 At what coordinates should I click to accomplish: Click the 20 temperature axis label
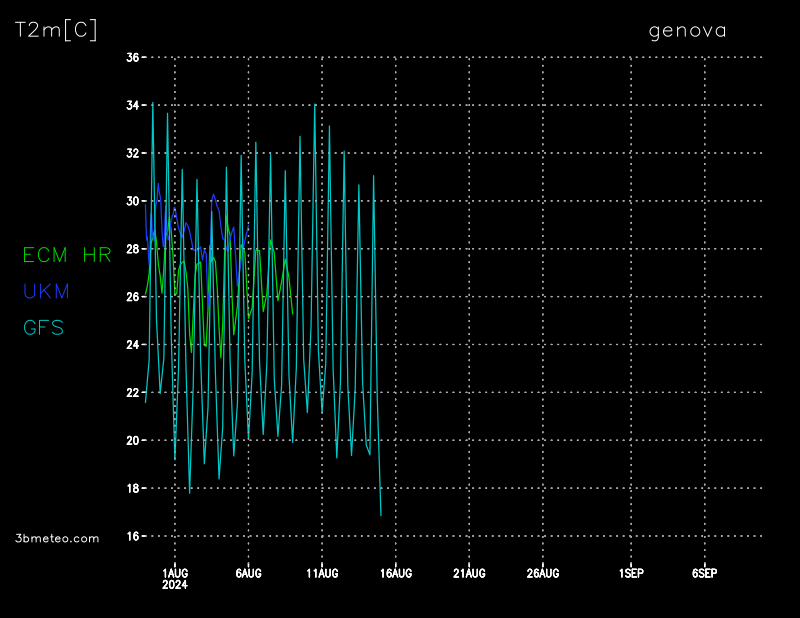[132, 440]
